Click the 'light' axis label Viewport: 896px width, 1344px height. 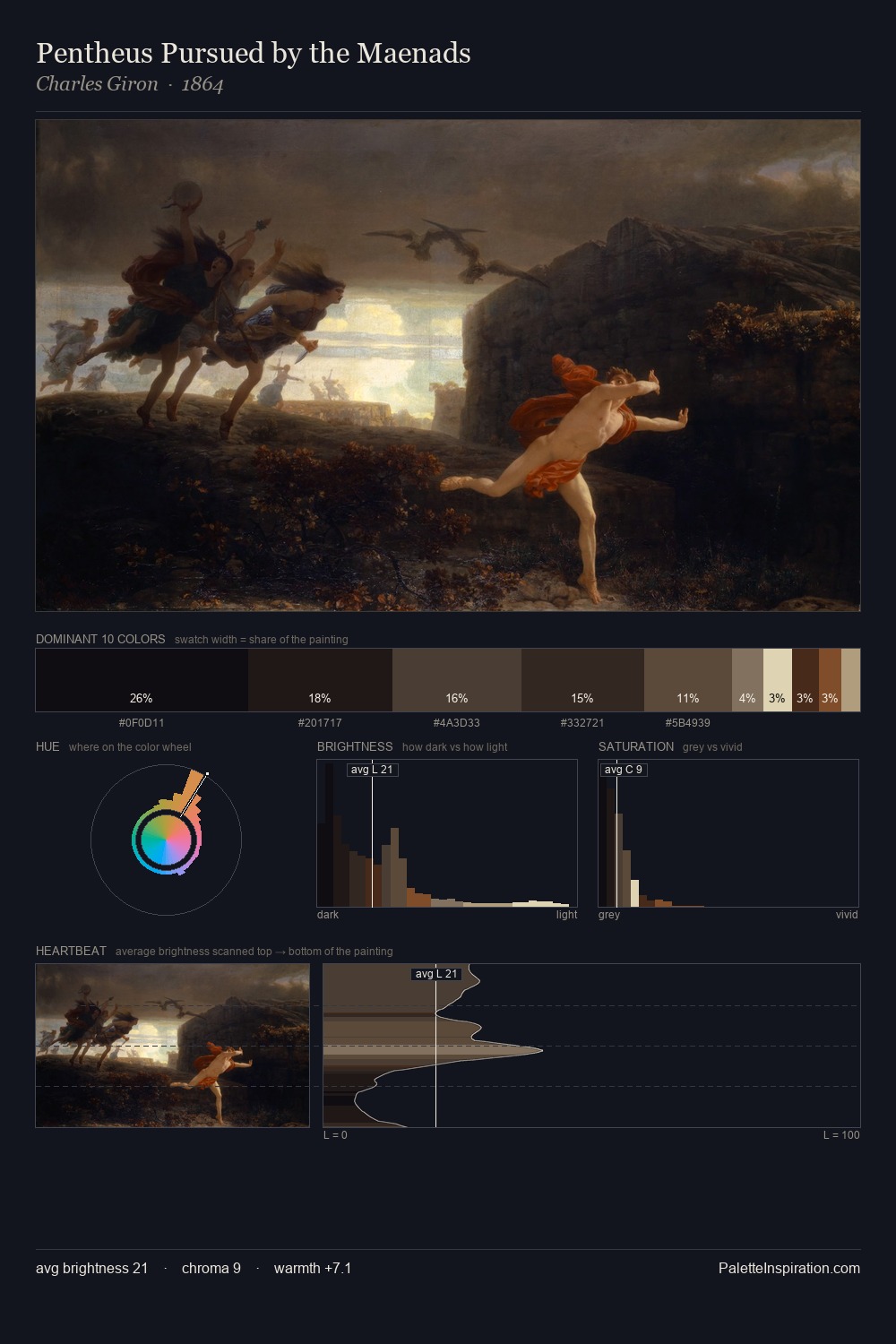pyautogui.click(x=567, y=915)
